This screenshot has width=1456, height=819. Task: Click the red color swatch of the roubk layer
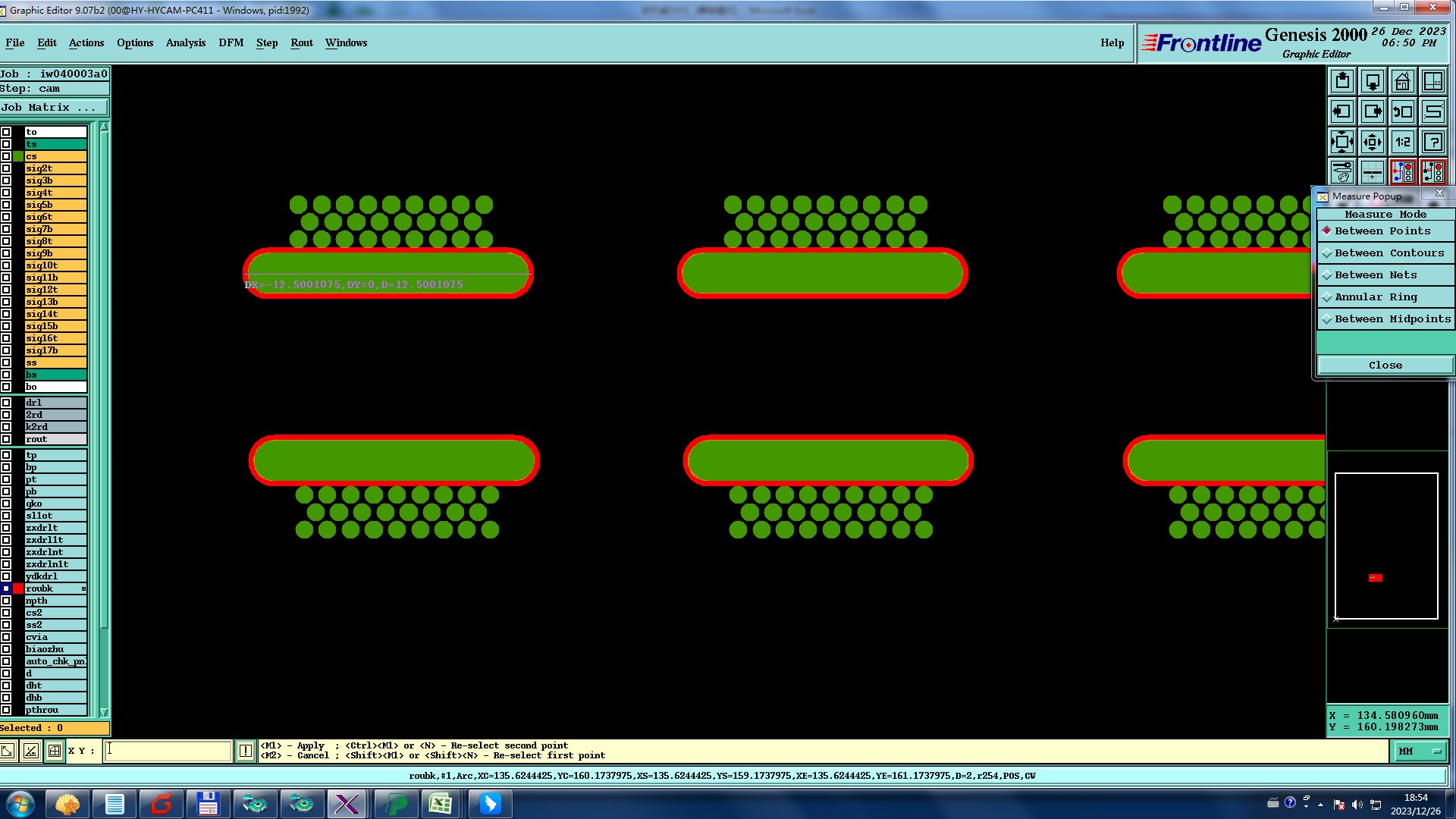click(x=18, y=588)
